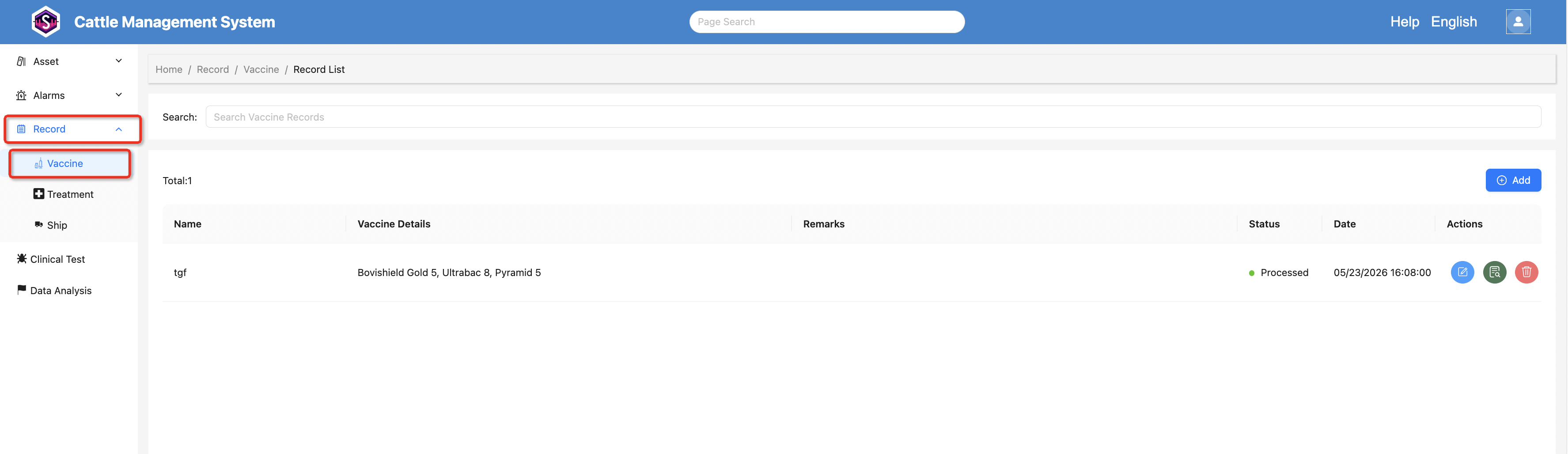The image size is (1568, 454).
Task: Delete the tgf vaccine record
Action: (1526, 272)
